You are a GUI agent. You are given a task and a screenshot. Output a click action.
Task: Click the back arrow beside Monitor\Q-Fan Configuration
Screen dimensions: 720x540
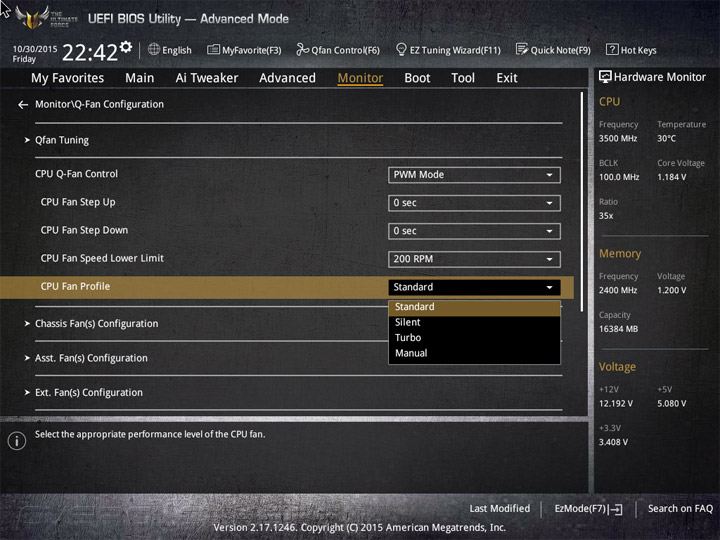23,105
